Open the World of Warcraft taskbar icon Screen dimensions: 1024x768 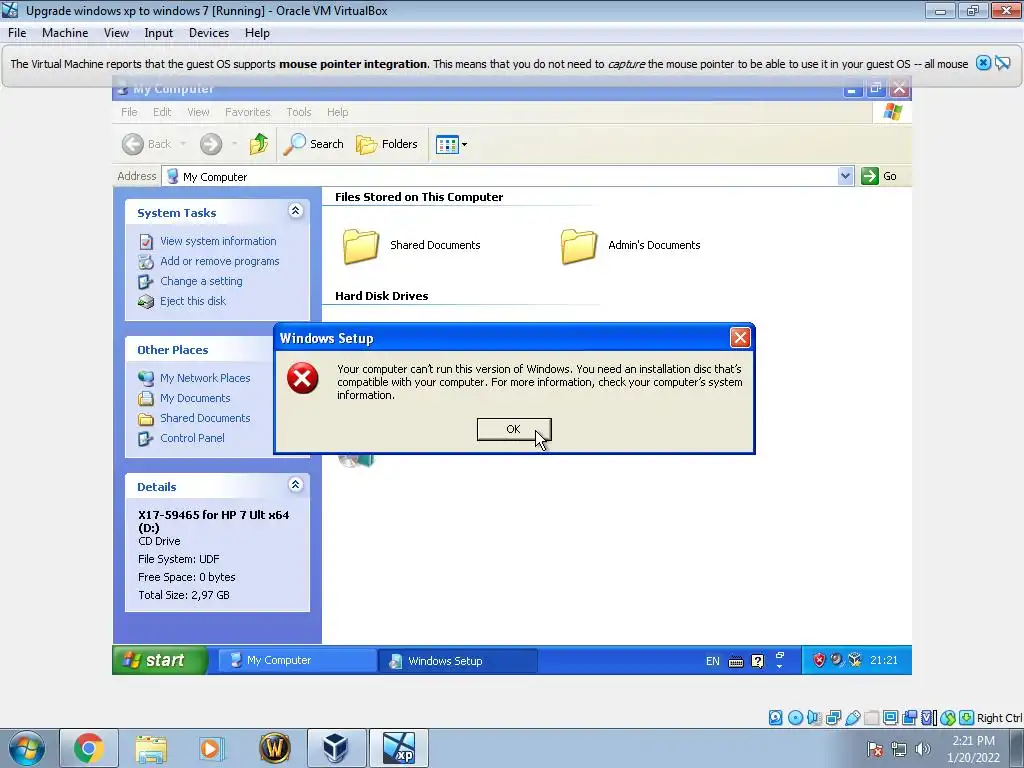(x=275, y=748)
